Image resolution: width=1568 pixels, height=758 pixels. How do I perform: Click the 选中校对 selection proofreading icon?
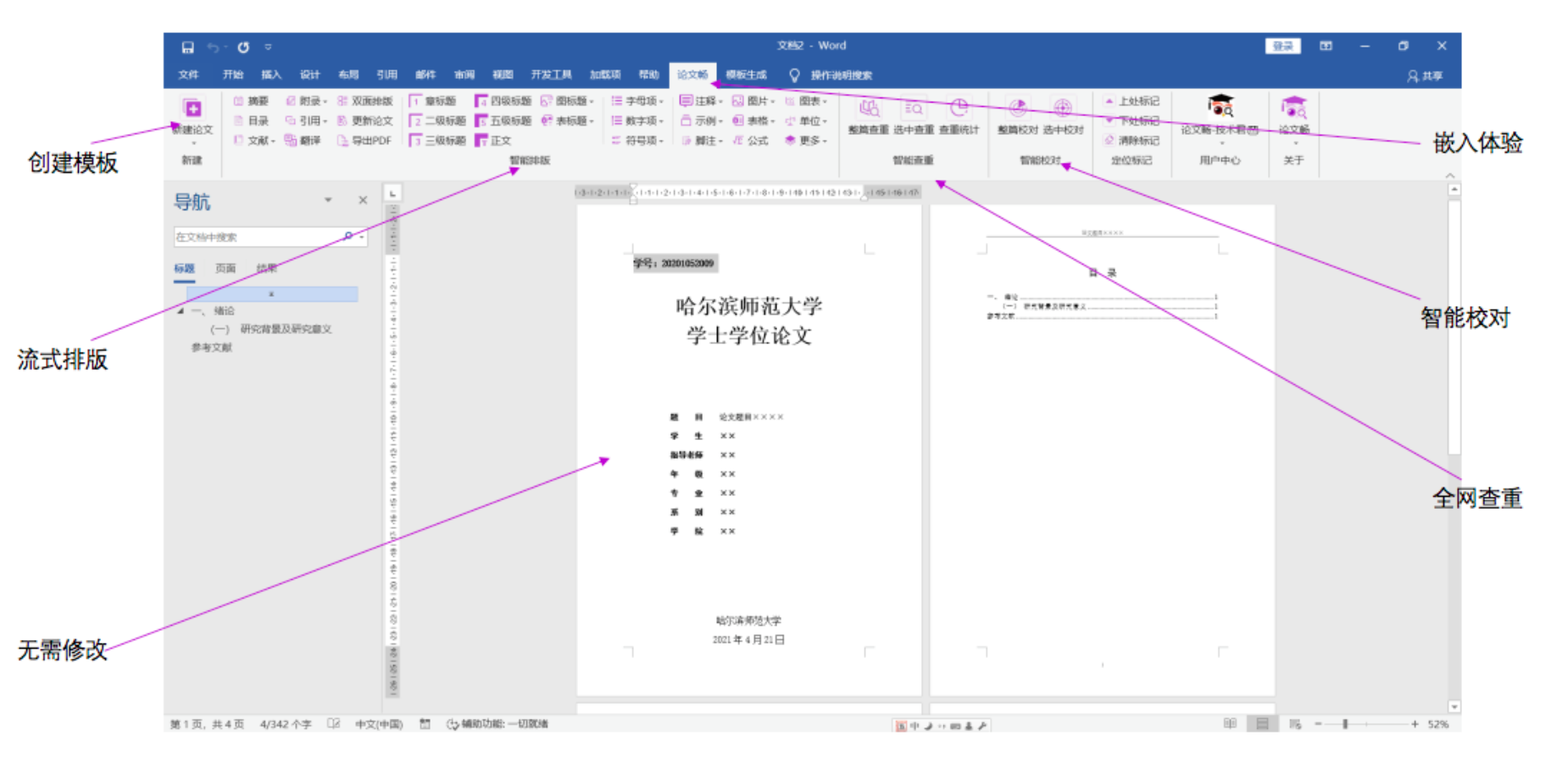coord(1062,109)
